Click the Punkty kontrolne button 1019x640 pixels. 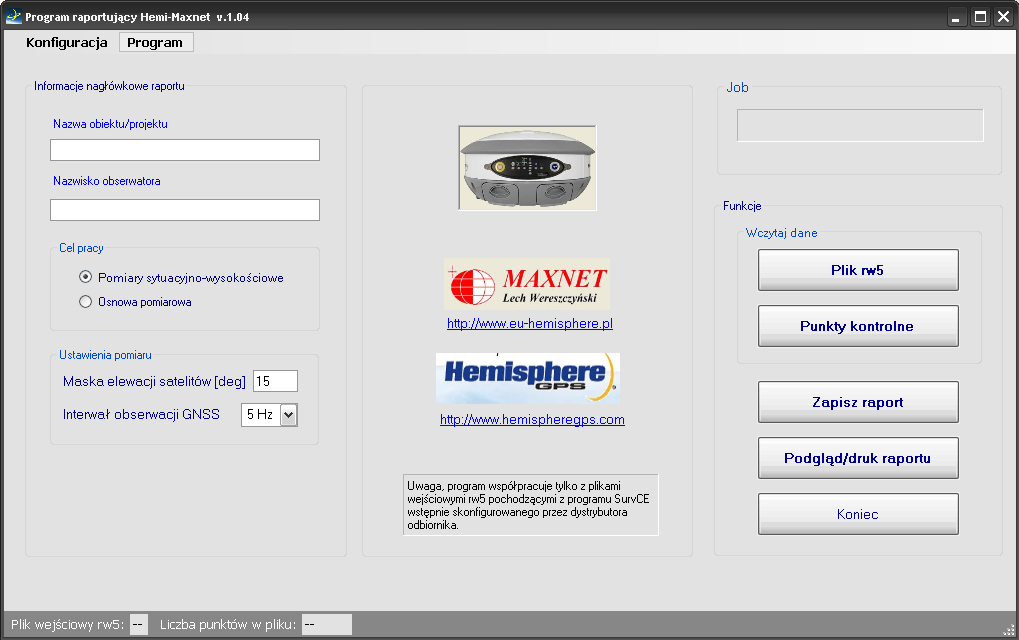click(x=858, y=326)
